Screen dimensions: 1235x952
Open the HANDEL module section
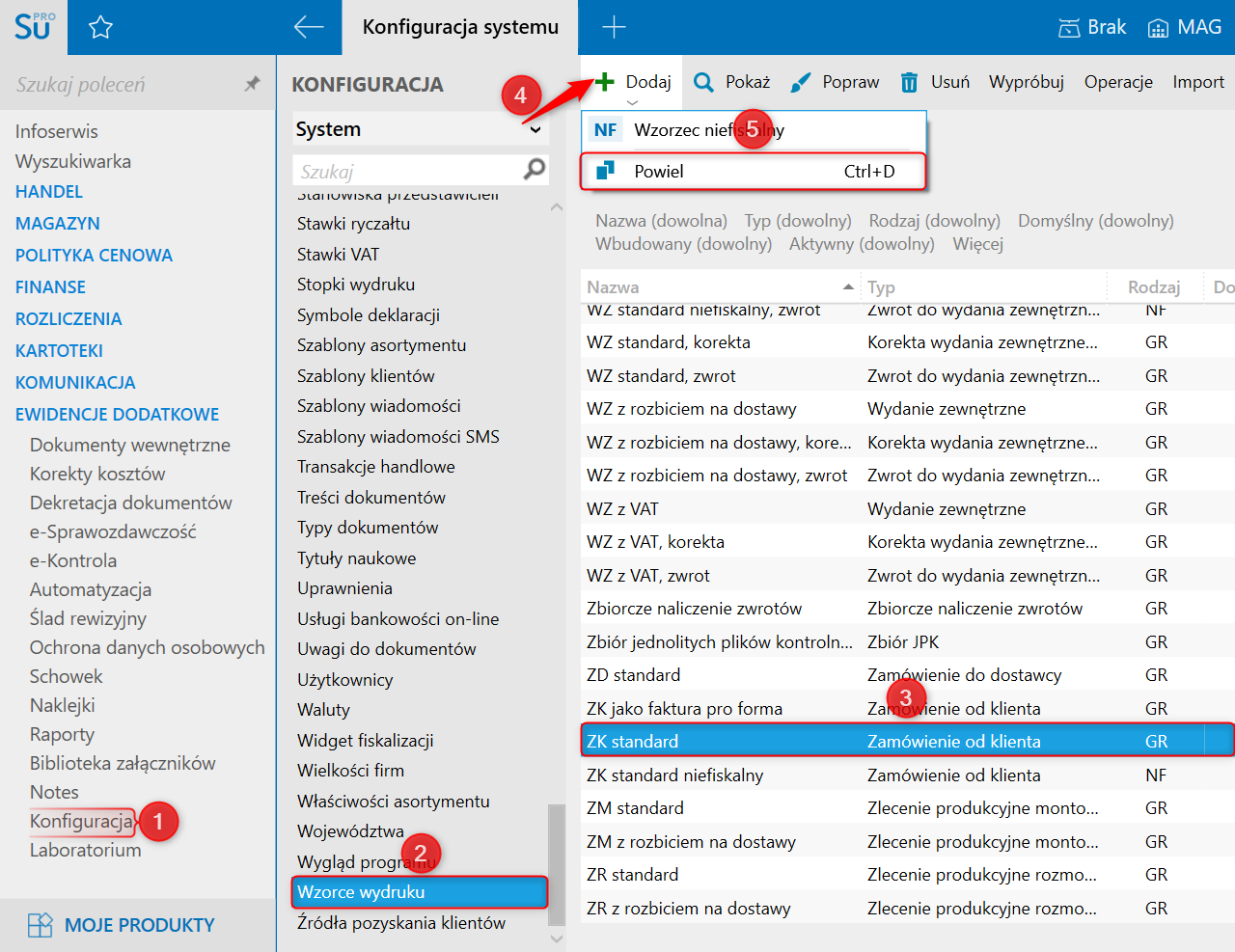tap(49, 192)
